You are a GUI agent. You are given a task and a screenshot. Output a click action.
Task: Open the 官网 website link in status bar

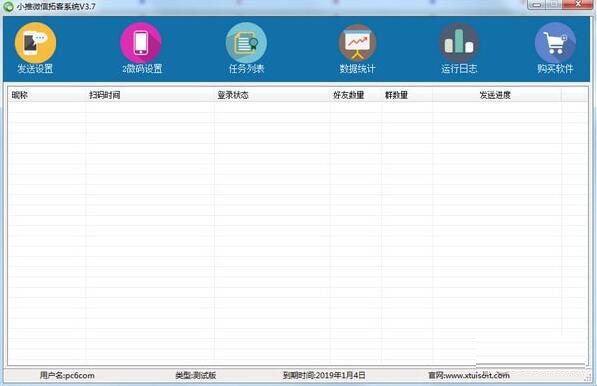[469, 375]
